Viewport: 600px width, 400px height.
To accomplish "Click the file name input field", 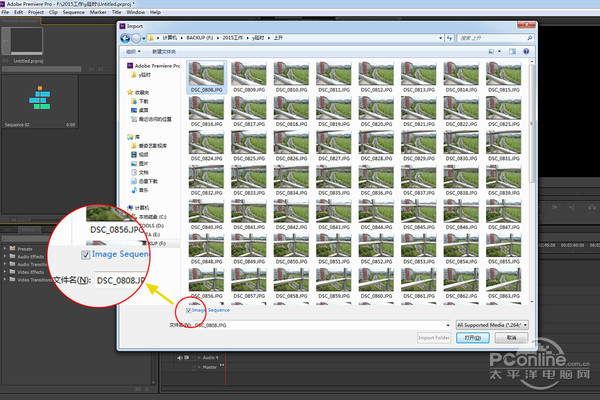I will pyautogui.click(x=320, y=325).
